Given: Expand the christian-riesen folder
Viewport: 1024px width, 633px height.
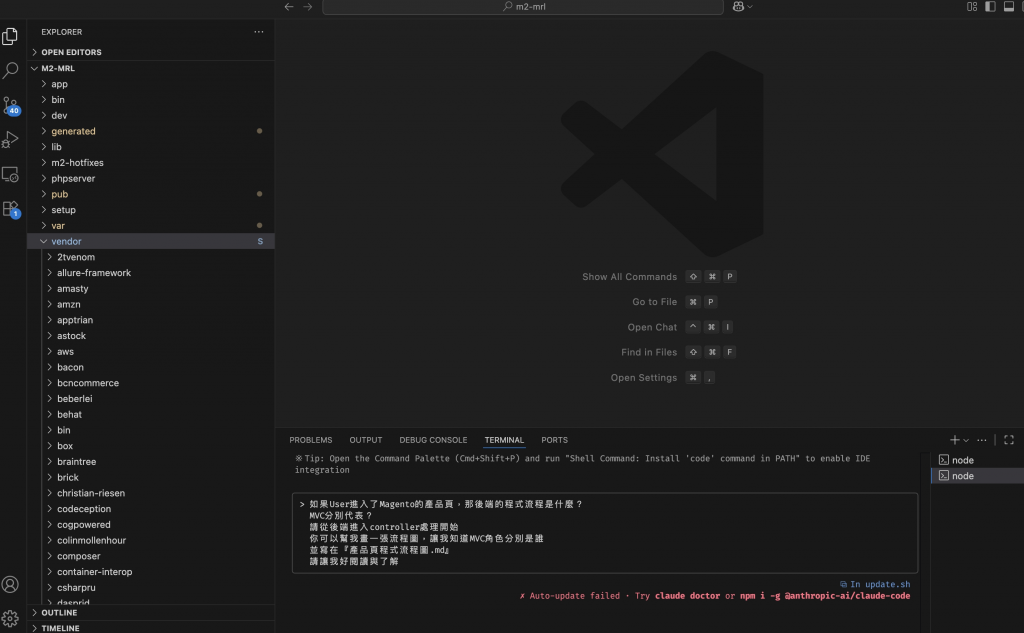Looking at the screenshot, I should [x=151, y=493].
